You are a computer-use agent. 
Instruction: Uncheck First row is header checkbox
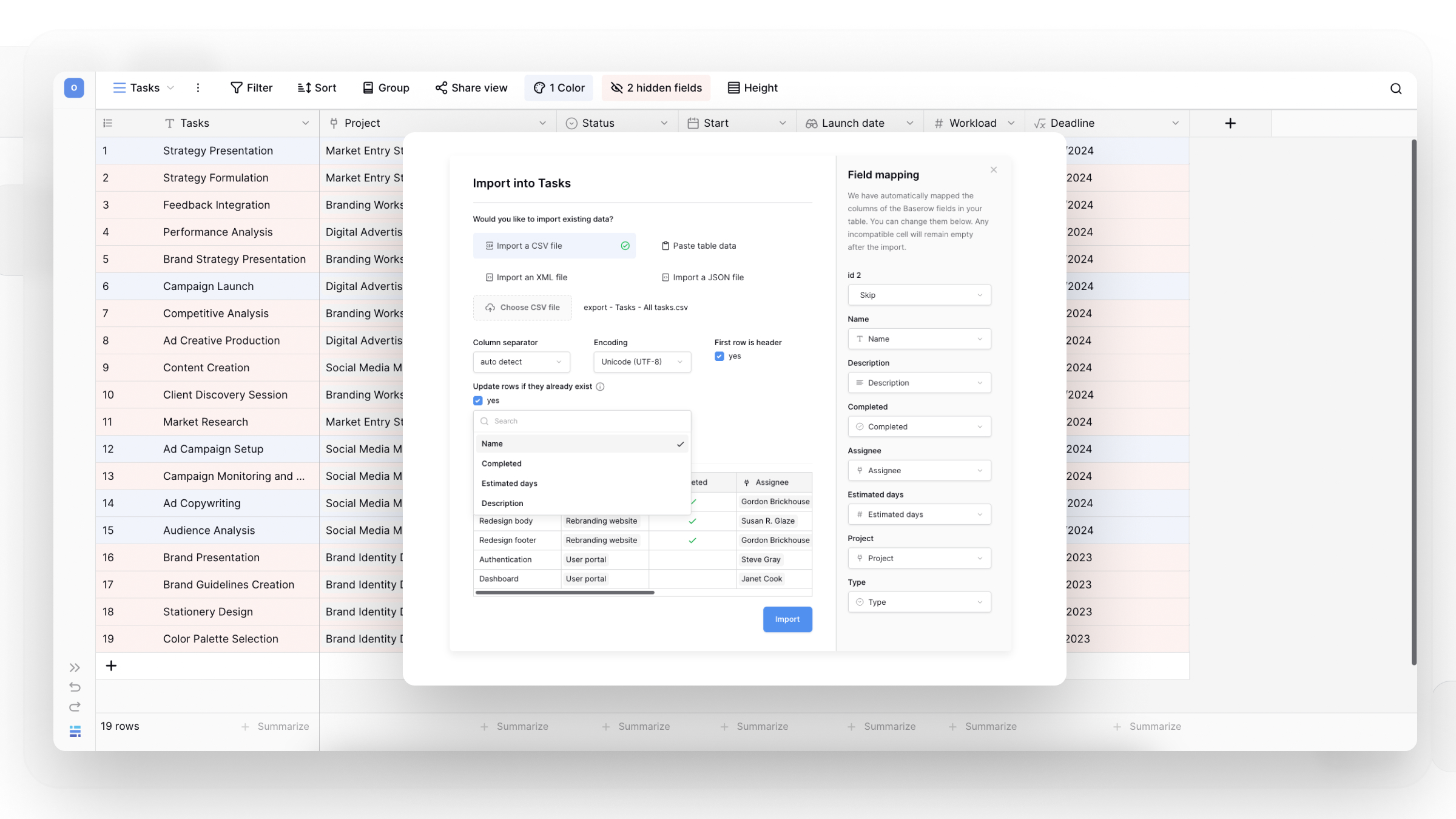719,356
